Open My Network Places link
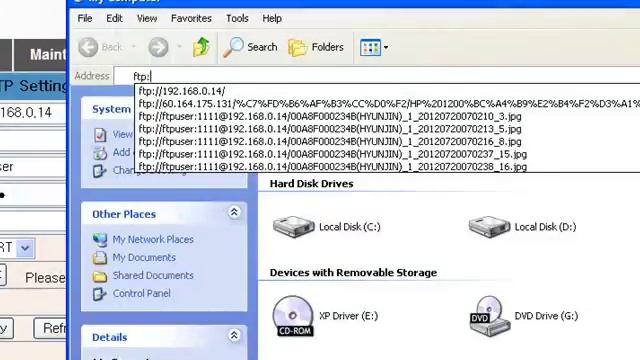This screenshot has height=360, width=640. pos(153,240)
